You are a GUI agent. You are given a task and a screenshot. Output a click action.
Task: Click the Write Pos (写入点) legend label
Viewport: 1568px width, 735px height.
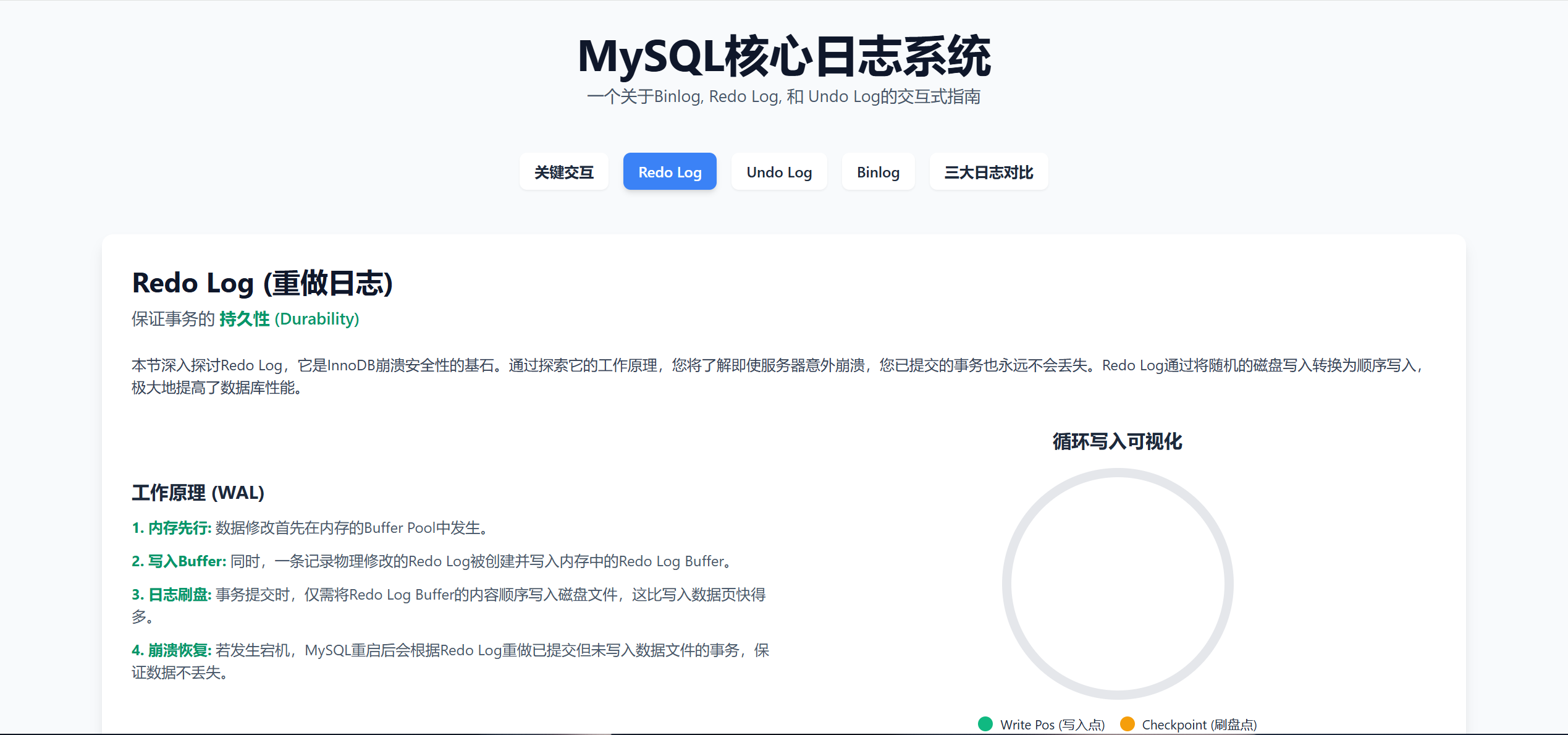1052,724
